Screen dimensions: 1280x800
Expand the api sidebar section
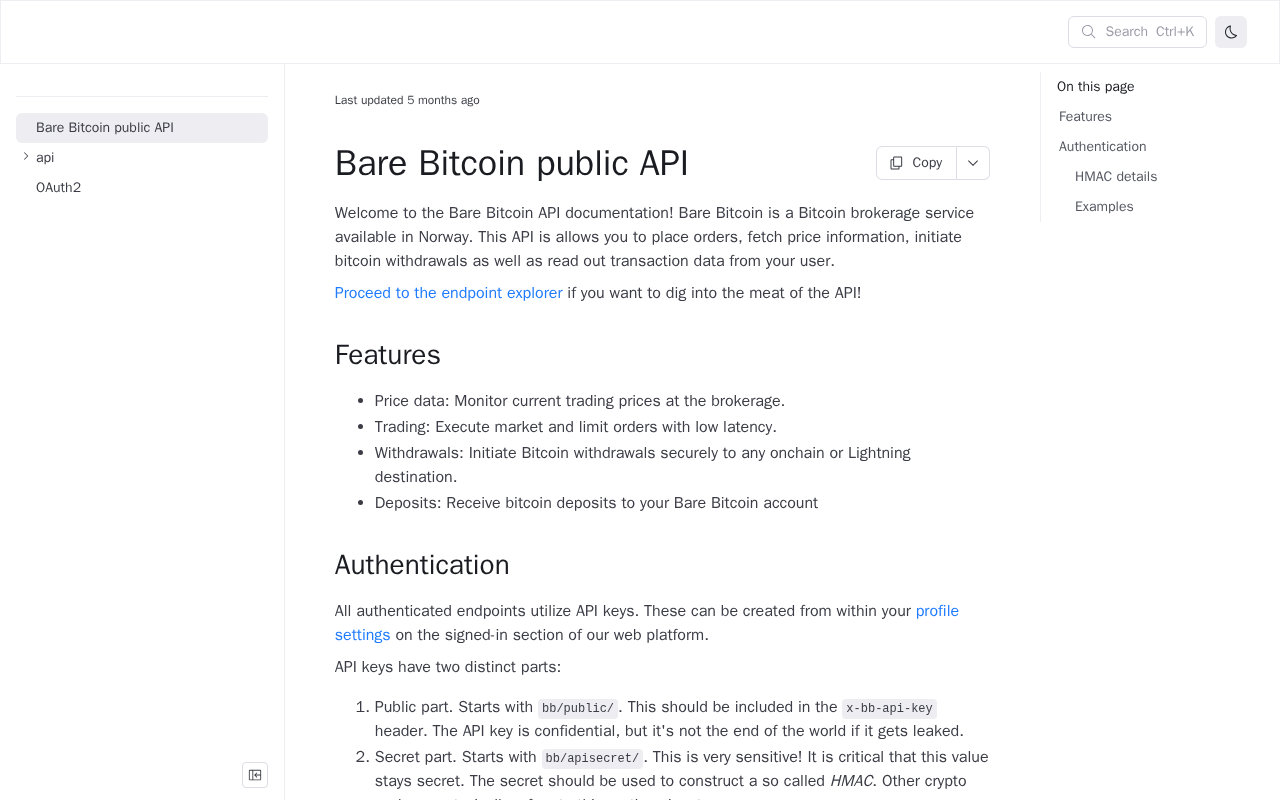(26, 157)
